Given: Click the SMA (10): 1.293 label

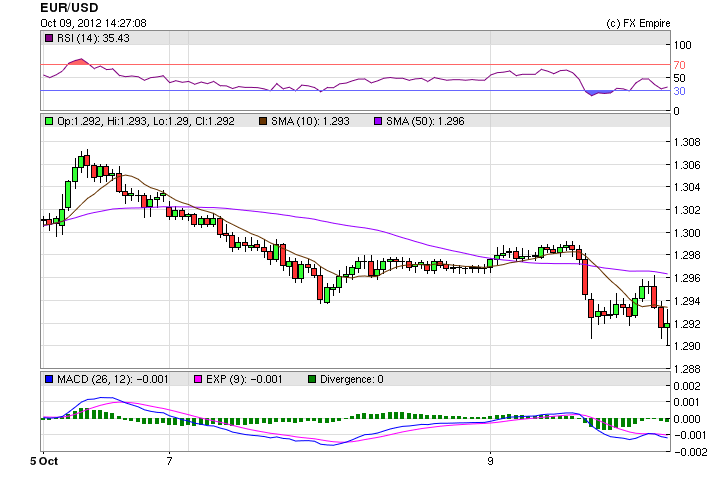Looking at the screenshot, I should click(310, 121).
